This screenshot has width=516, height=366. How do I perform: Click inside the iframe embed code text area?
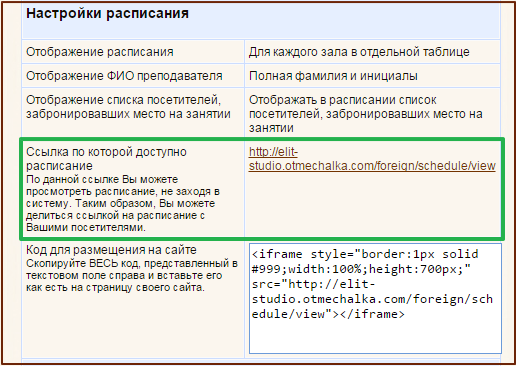375,298
